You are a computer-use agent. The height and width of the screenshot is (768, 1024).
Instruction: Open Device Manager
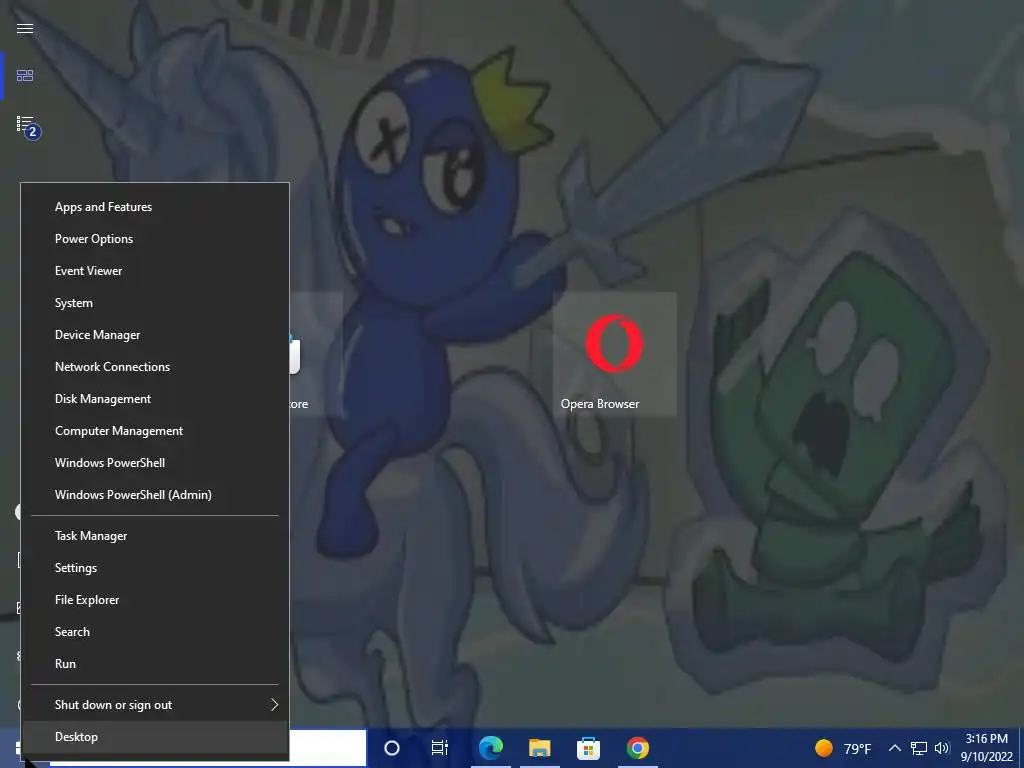click(155, 335)
